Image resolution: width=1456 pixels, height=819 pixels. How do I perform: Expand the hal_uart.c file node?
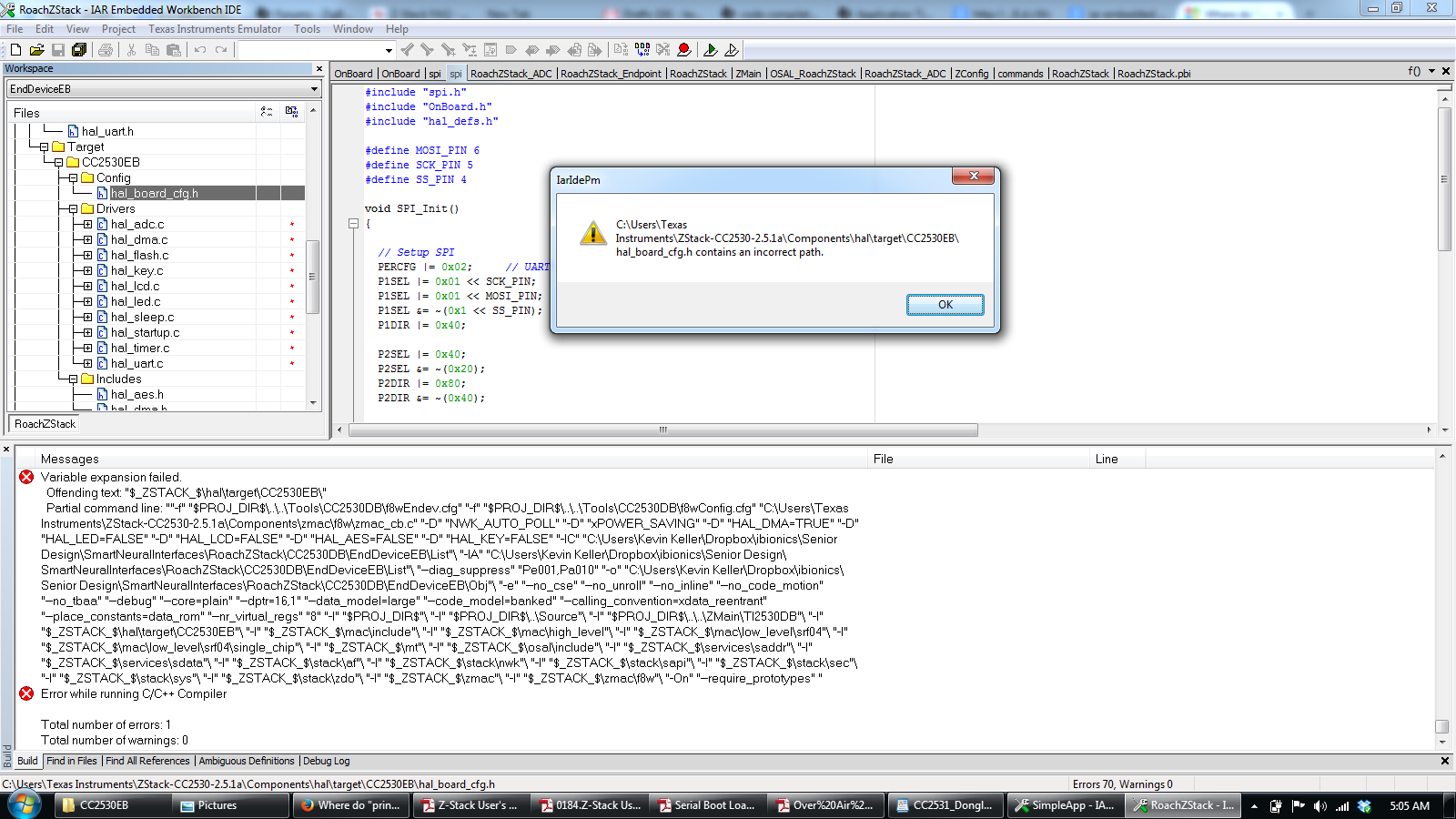tap(87, 363)
